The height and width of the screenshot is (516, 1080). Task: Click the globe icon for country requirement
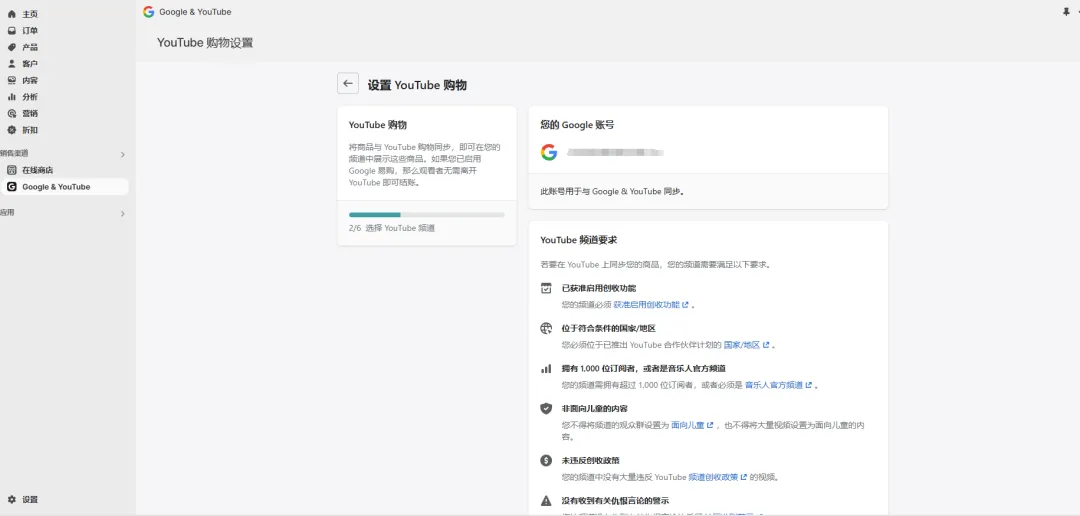click(546, 328)
